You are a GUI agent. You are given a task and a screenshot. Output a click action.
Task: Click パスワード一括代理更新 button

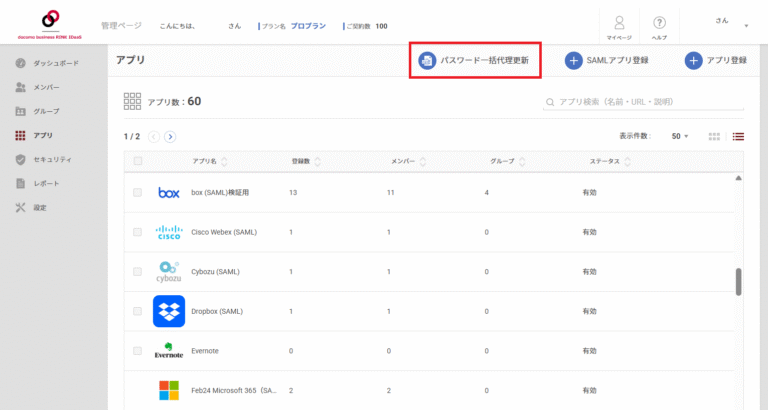pyautogui.click(x=476, y=61)
